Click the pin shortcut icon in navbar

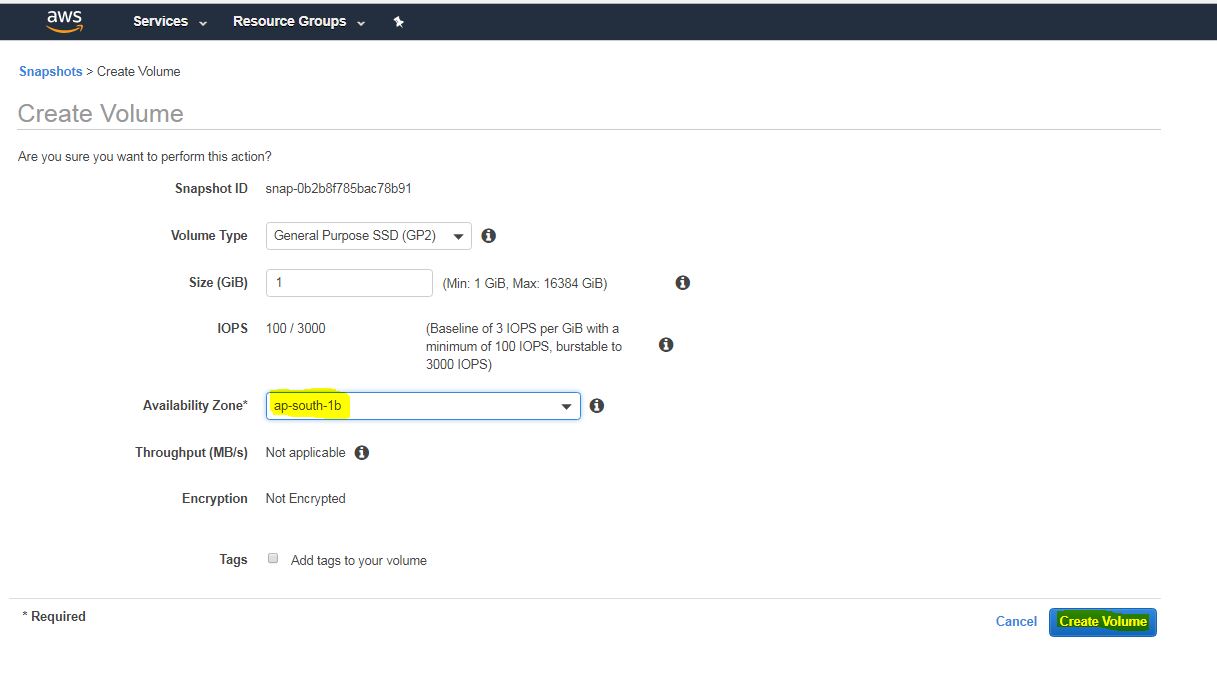click(x=398, y=22)
